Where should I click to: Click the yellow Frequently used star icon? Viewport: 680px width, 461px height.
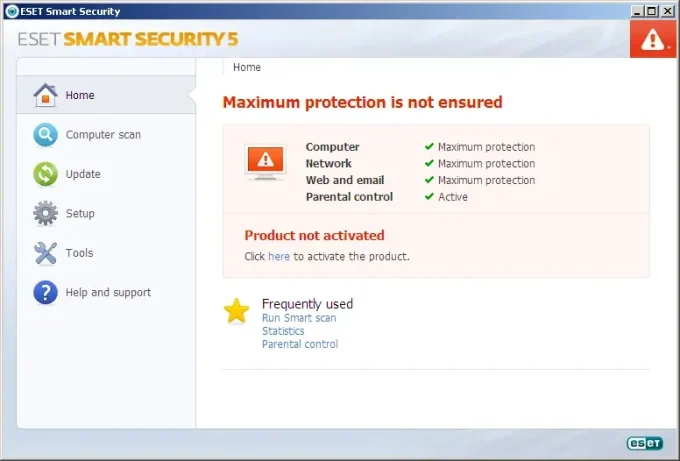point(237,311)
